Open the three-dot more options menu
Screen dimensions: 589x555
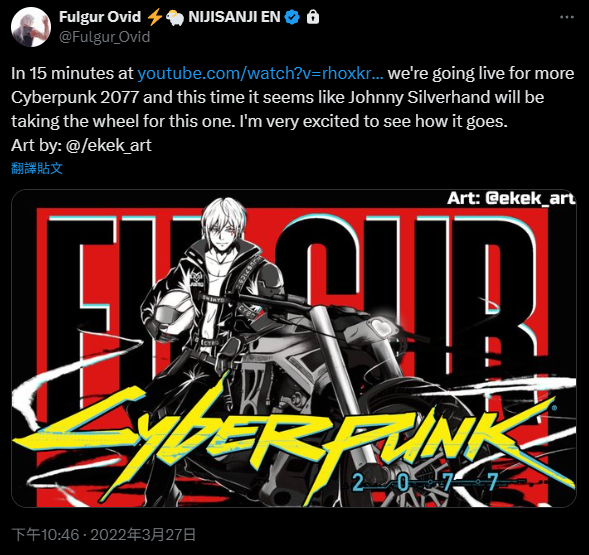point(566,17)
